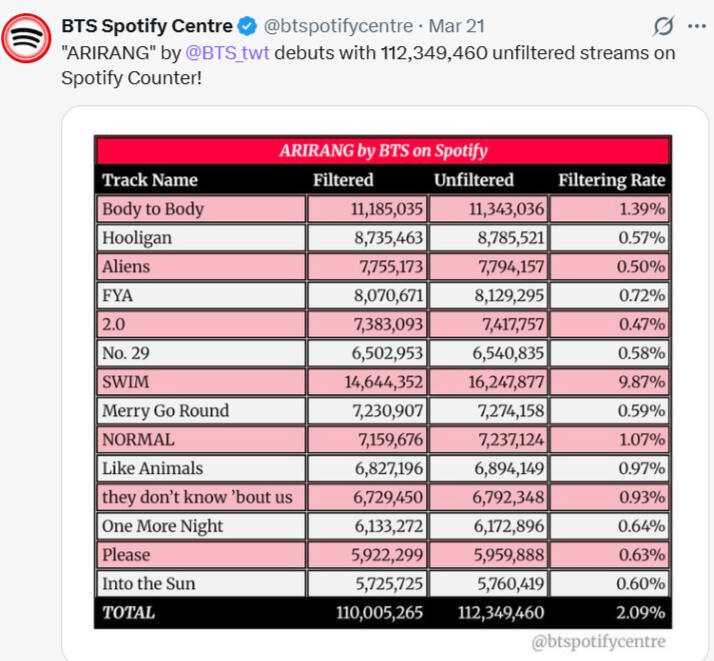Click the Track Name column header

pos(150,180)
